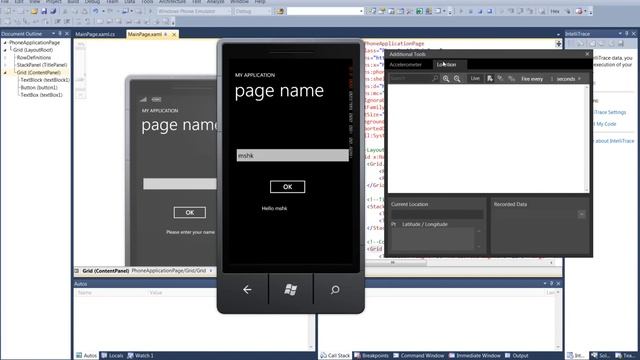Viewport: 640px width, 360px height.
Task: Select Grid (ContentPanel) outline node
Action: (x=38, y=72)
